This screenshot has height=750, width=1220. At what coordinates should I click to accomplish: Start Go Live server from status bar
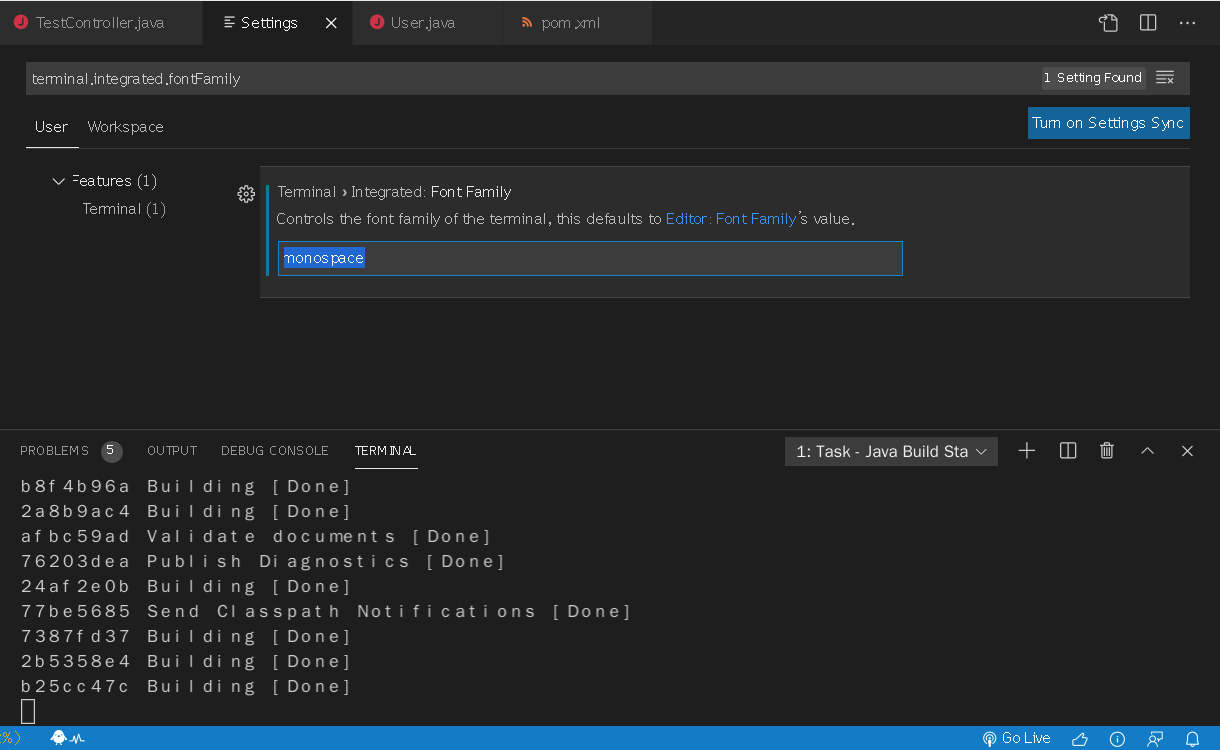(1016, 738)
